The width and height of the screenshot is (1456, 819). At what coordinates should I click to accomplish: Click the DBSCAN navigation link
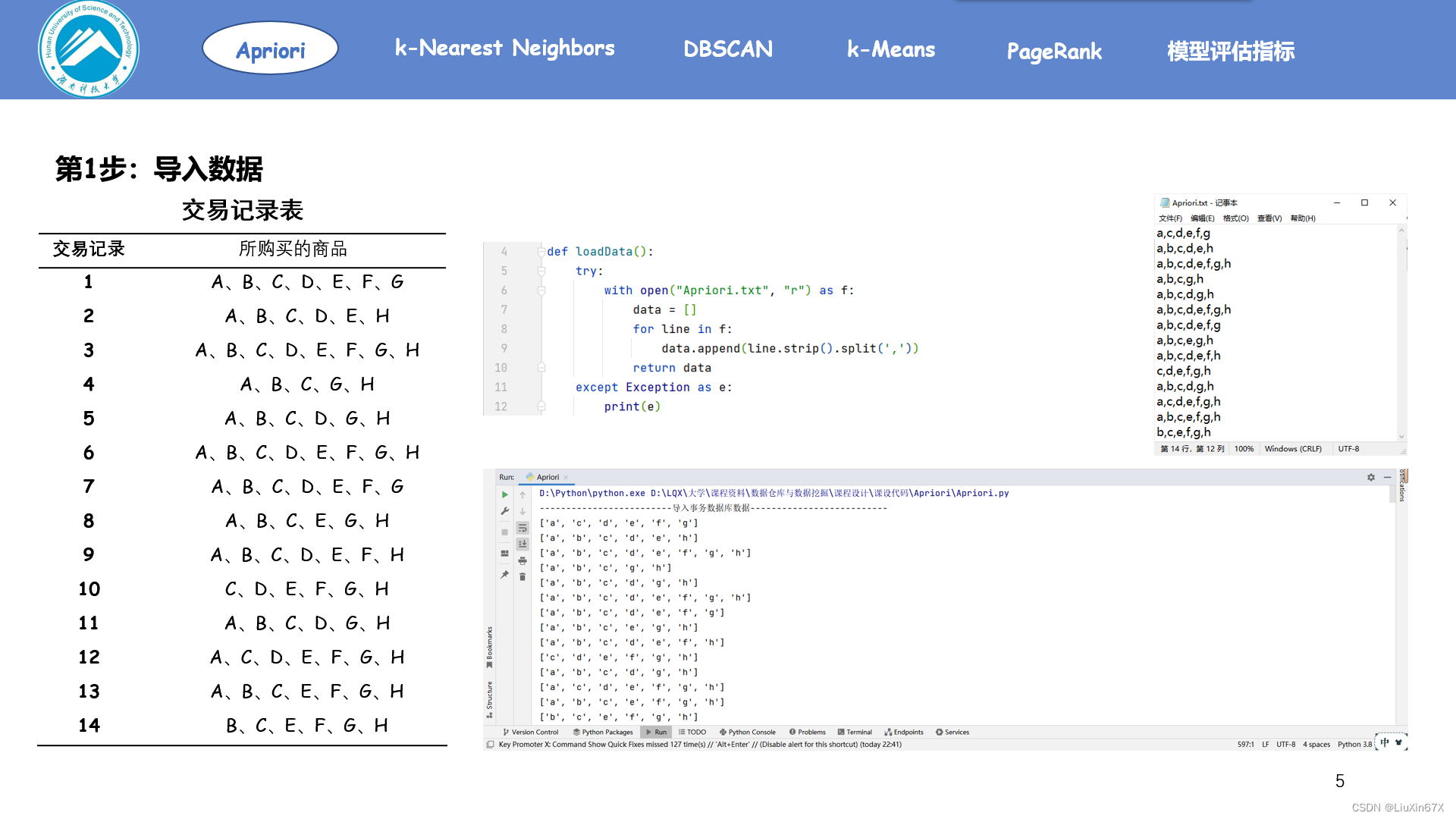tap(728, 50)
